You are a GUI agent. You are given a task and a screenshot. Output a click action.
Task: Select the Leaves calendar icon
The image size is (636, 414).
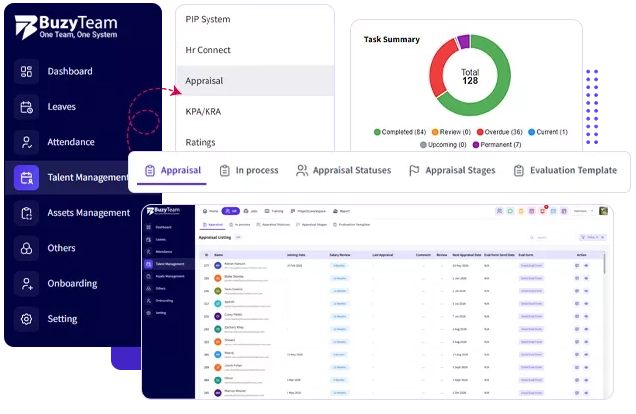click(x=26, y=107)
